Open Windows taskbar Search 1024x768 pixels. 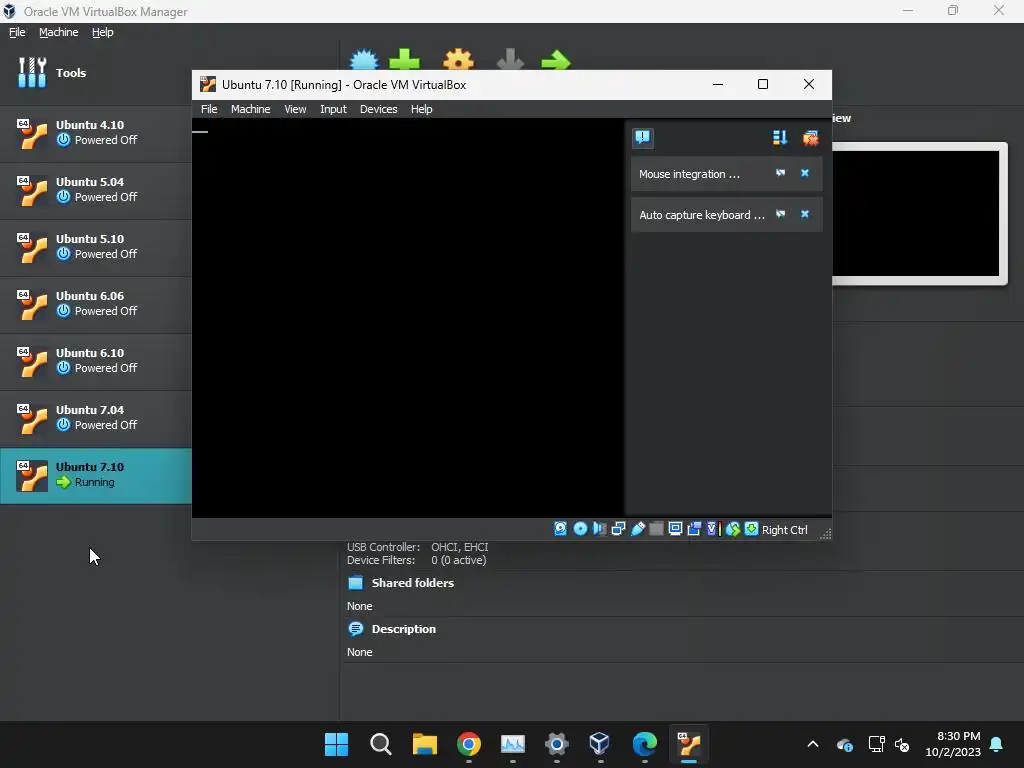380,744
